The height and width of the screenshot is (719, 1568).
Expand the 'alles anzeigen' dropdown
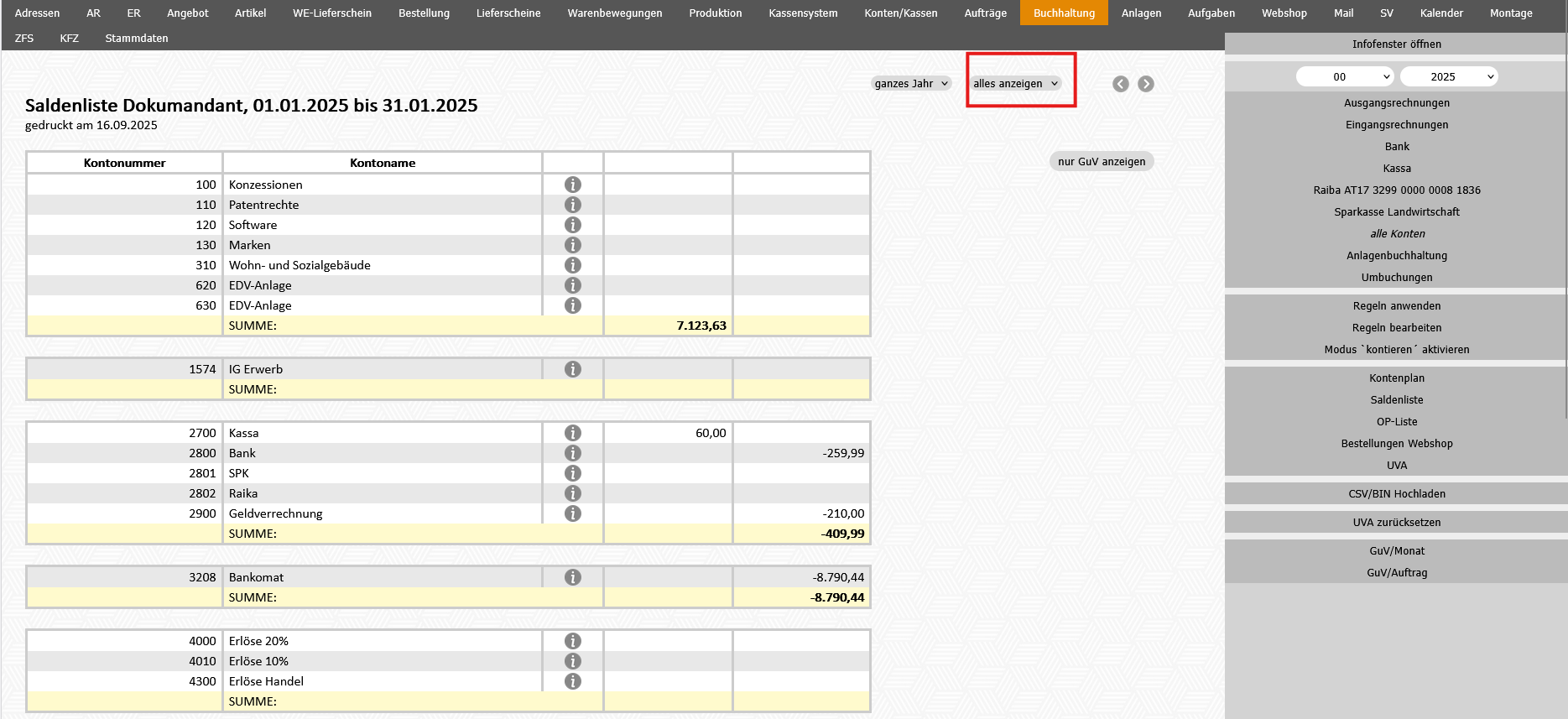click(1016, 84)
